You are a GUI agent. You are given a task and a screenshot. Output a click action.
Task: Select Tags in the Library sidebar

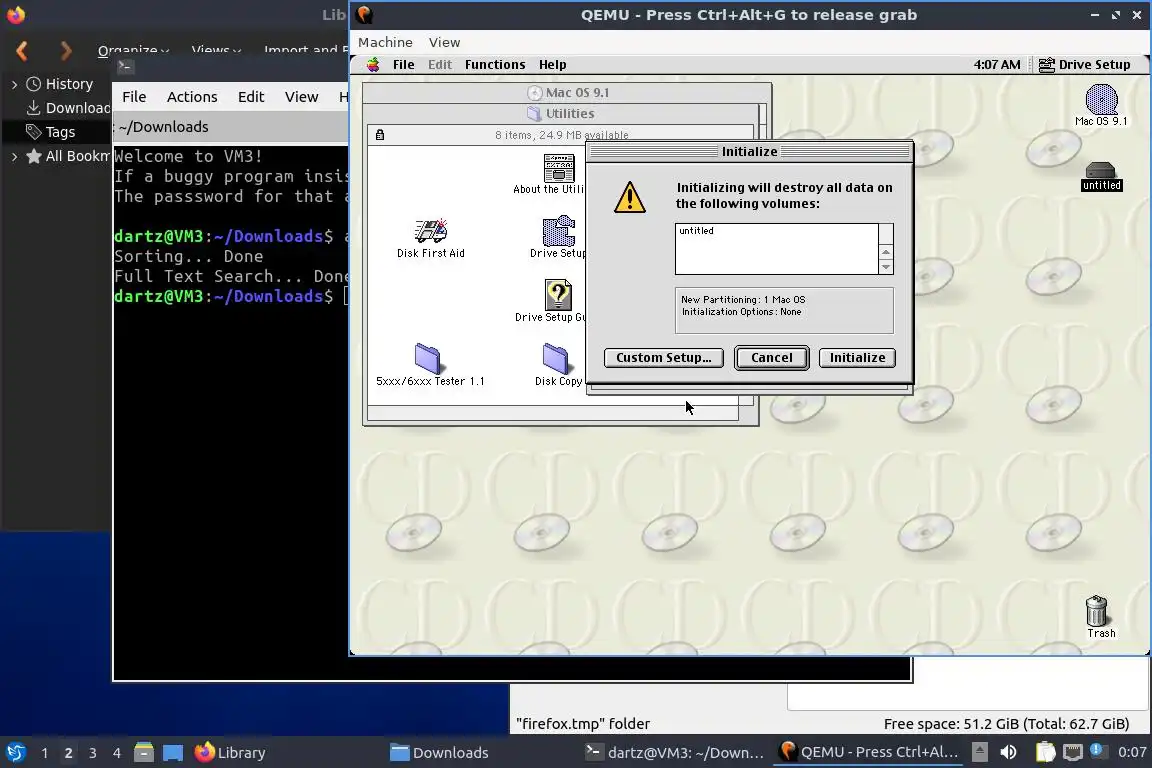[60, 132]
